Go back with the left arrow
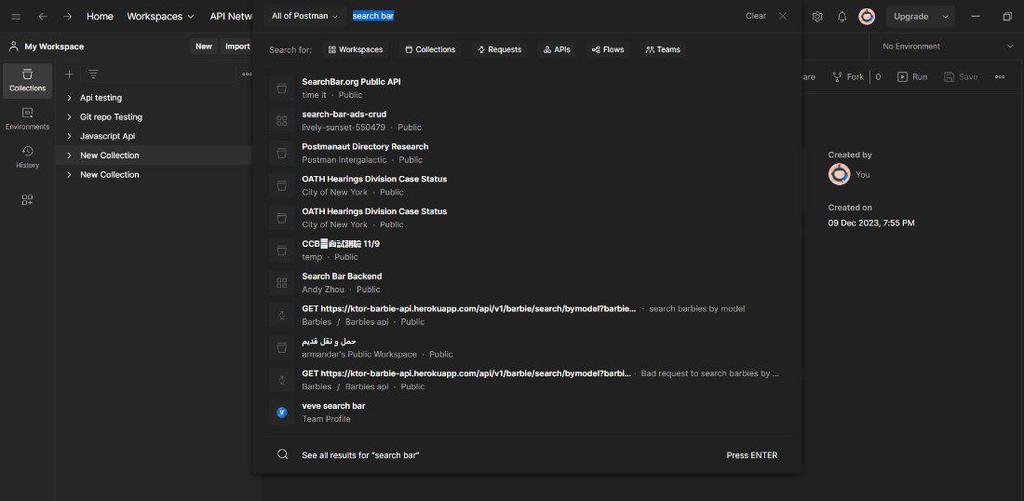The height and width of the screenshot is (501, 1024). click(42, 16)
